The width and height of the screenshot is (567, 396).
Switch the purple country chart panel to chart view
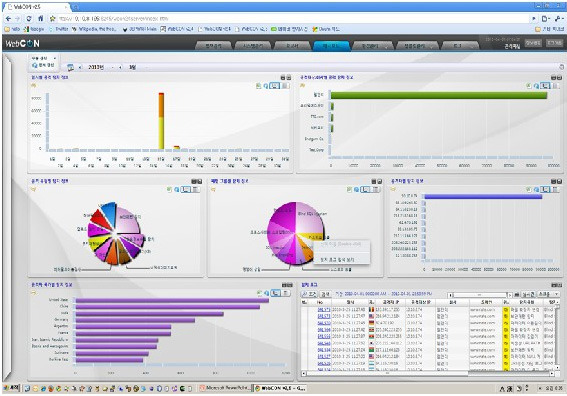(276, 293)
